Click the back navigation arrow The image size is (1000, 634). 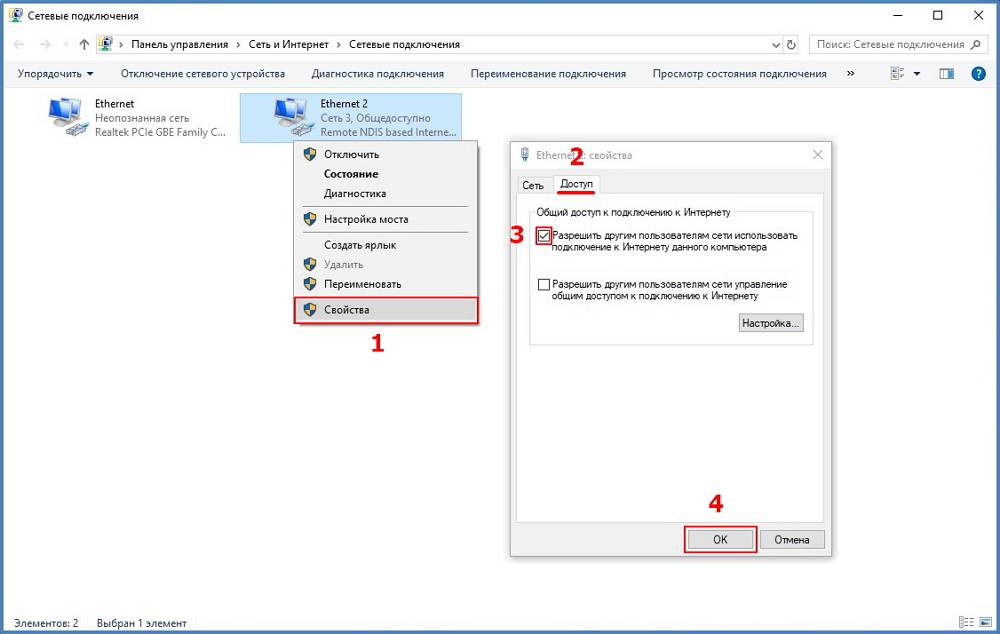pyautogui.click(x=19, y=45)
